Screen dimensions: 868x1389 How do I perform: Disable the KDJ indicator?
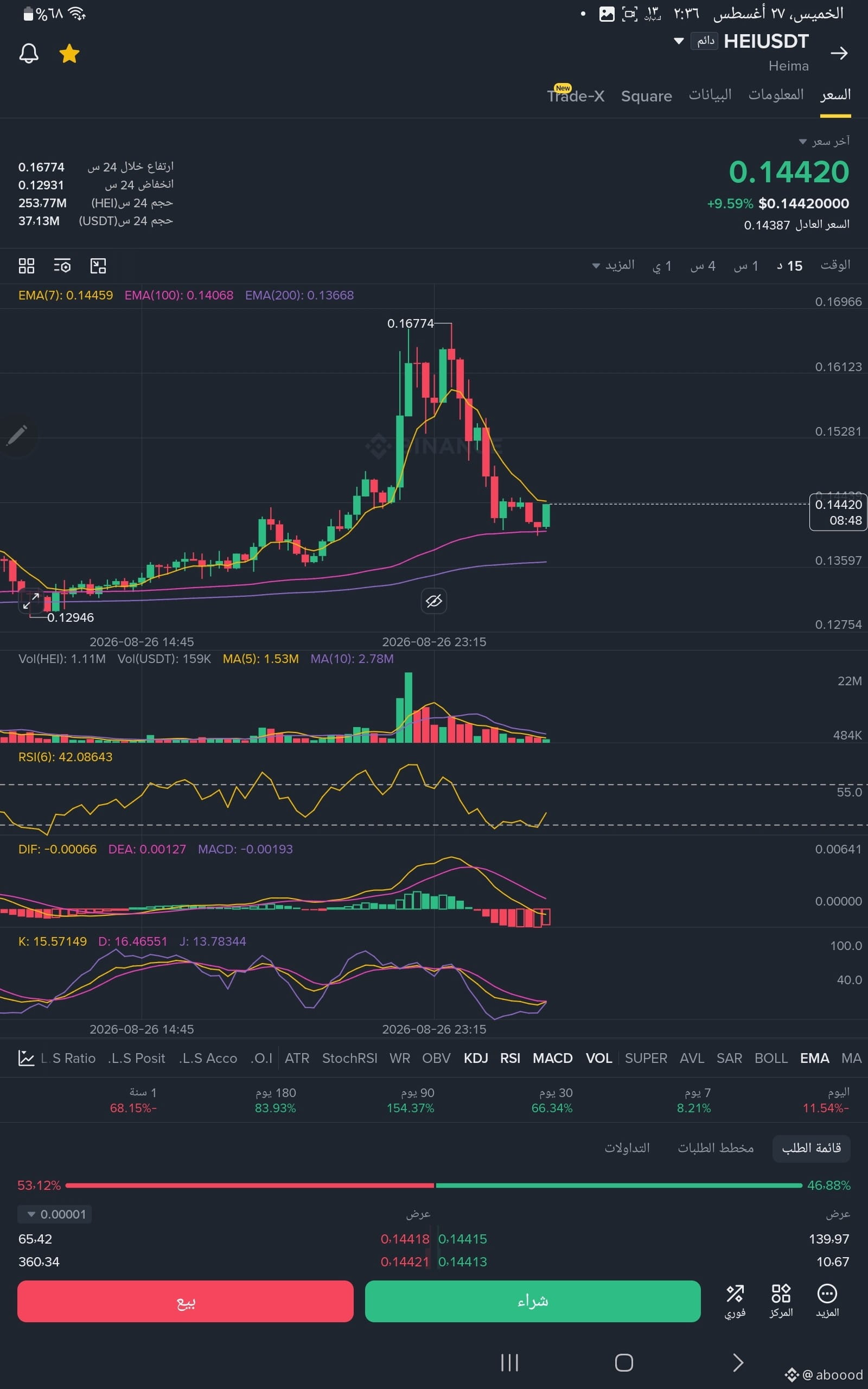tap(476, 1058)
